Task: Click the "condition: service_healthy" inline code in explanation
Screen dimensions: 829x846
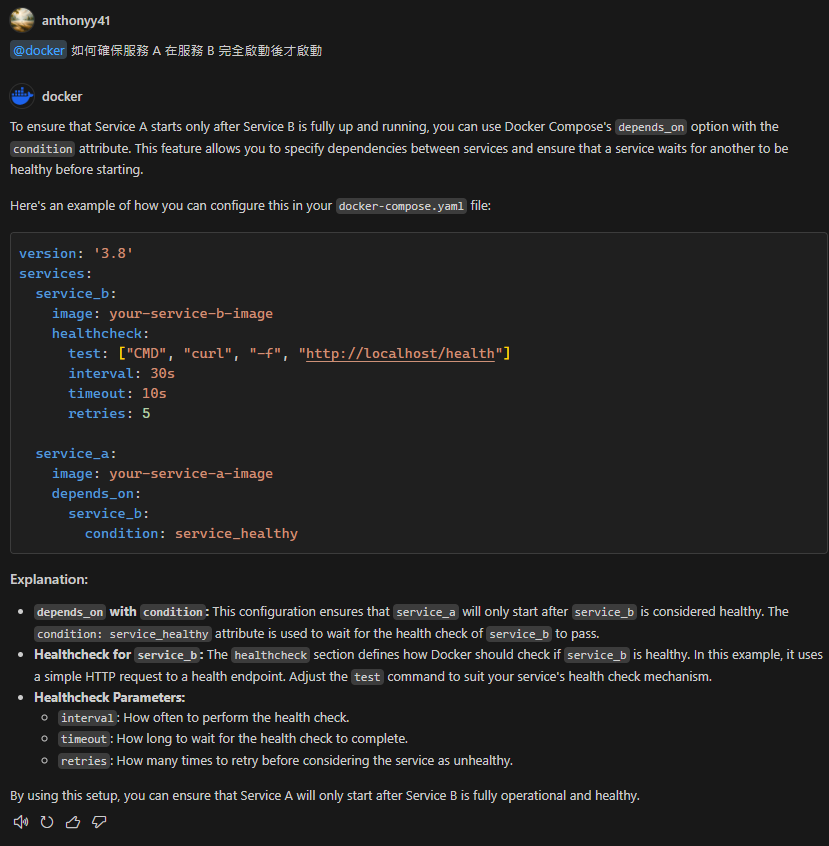Action: click(x=123, y=634)
